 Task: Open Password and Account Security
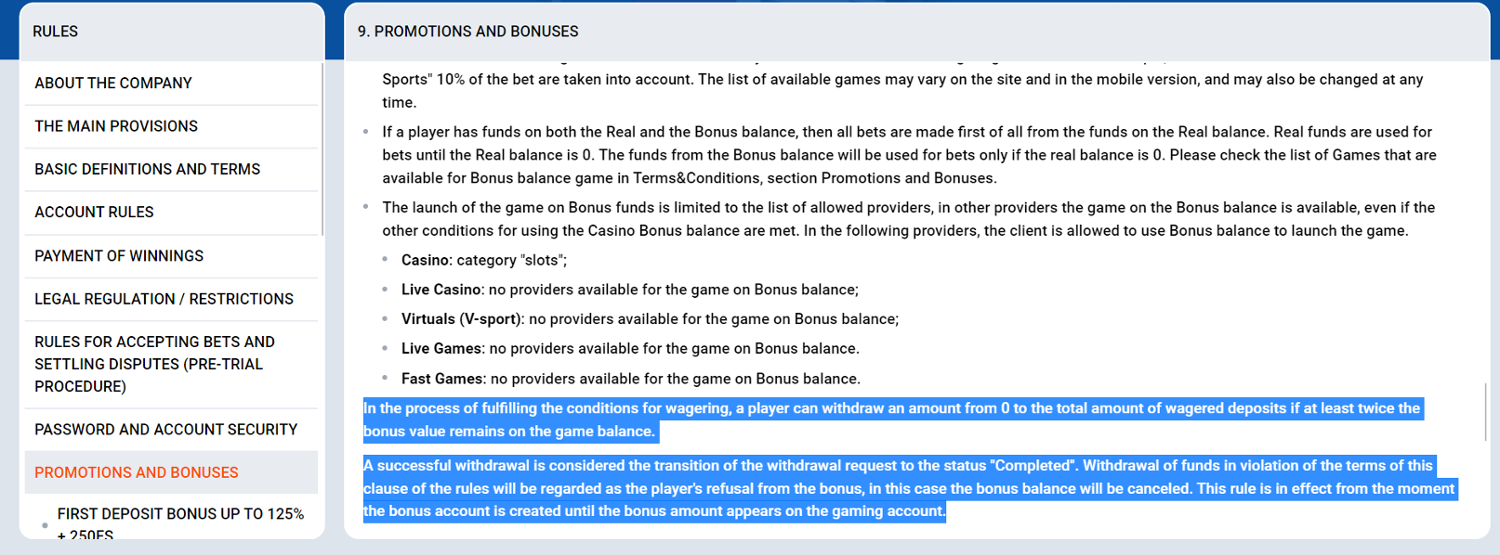(166, 429)
